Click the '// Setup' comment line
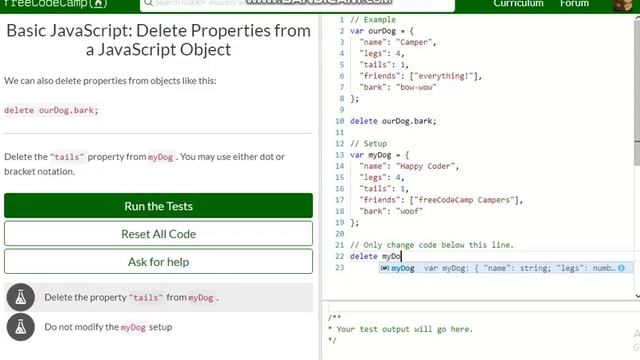Image resolution: width=640 pixels, height=360 pixels. 368,144
